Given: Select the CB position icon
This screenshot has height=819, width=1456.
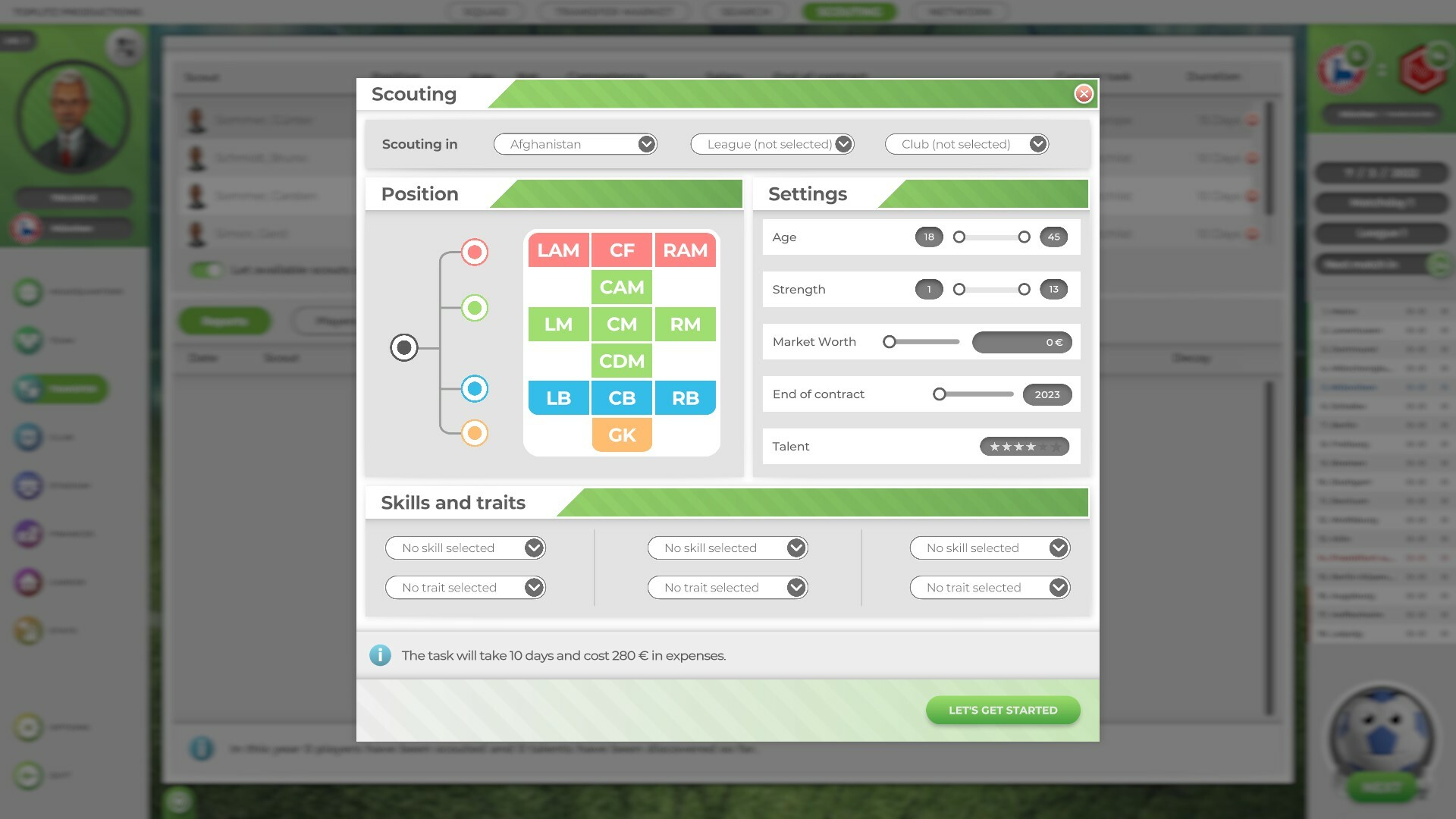Looking at the screenshot, I should point(621,397).
